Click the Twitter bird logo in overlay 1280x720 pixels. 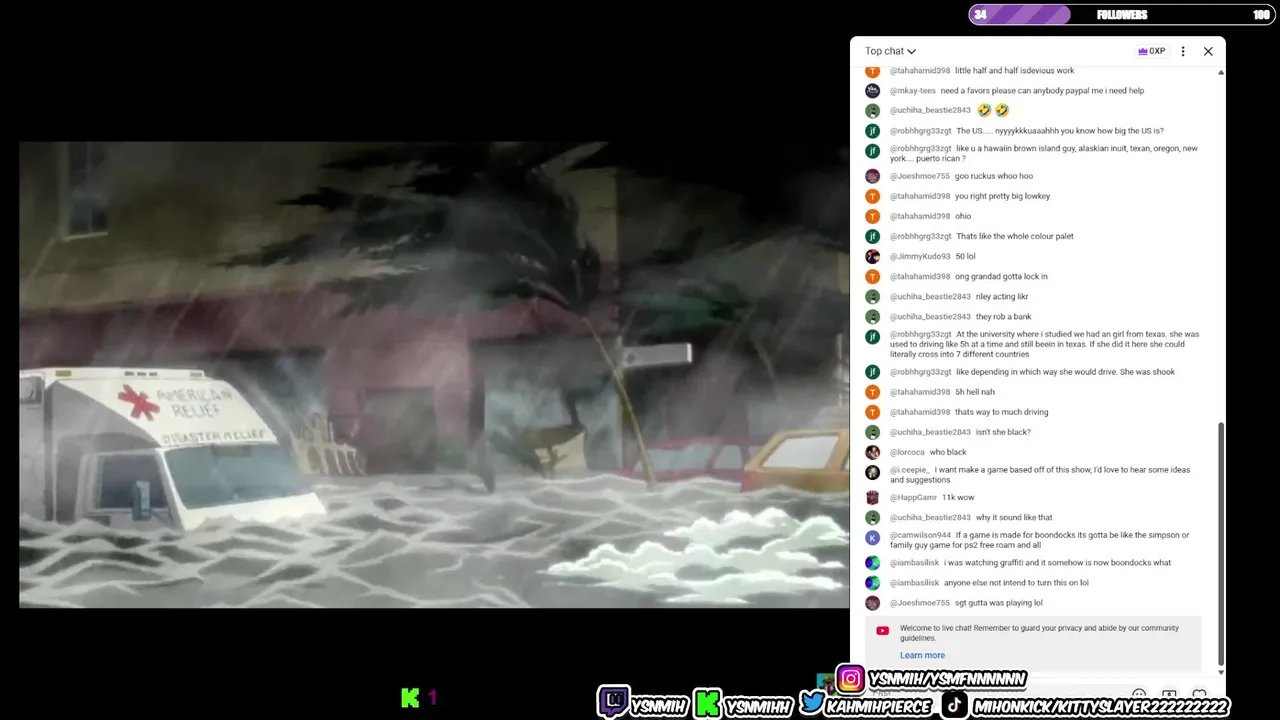pyautogui.click(x=812, y=704)
